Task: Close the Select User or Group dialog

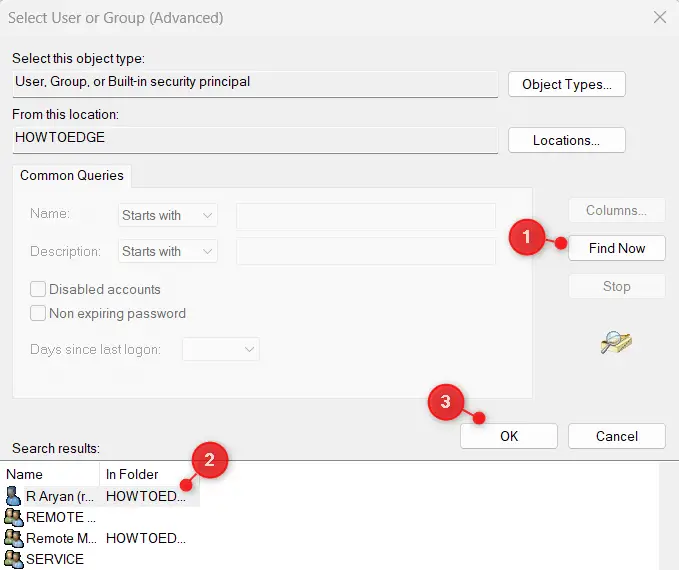Action: click(660, 18)
